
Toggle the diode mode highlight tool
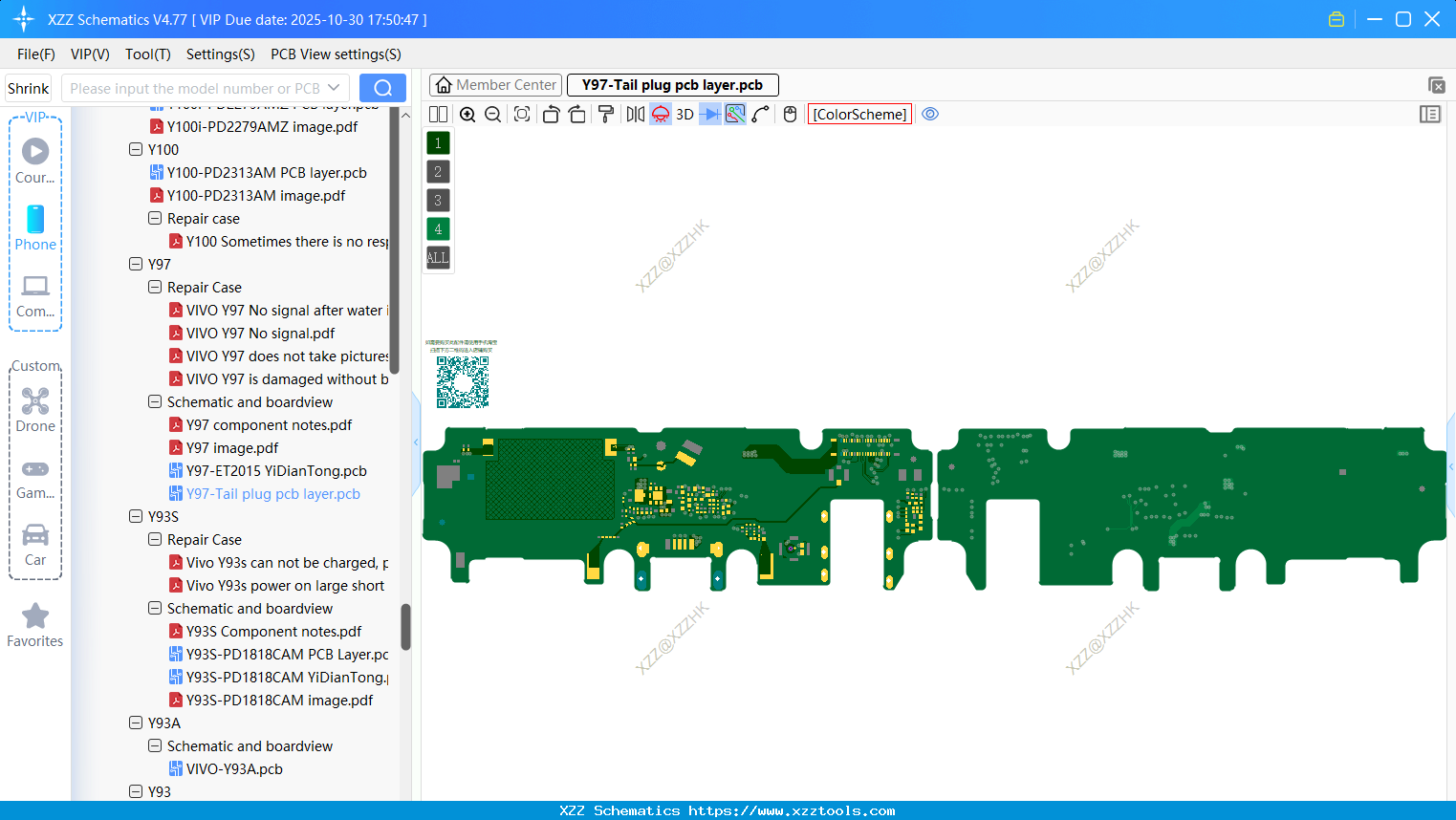pos(708,114)
